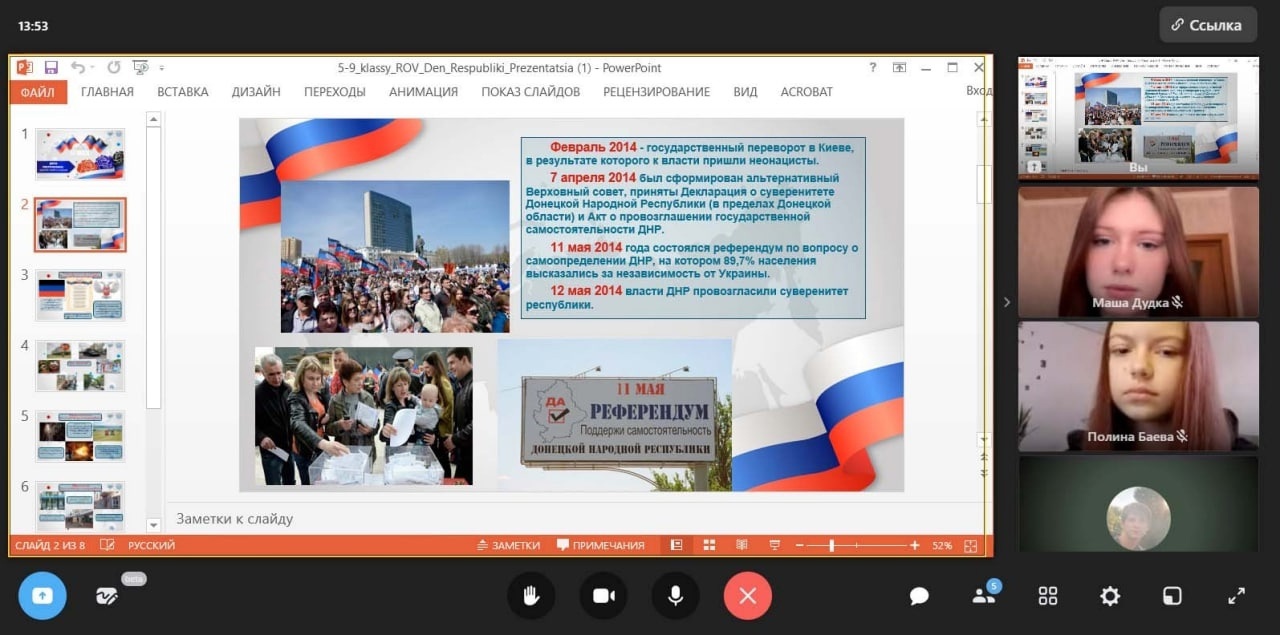Select slide 6 thumbnail
The image size is (1280, 635).
coord(80,505)
